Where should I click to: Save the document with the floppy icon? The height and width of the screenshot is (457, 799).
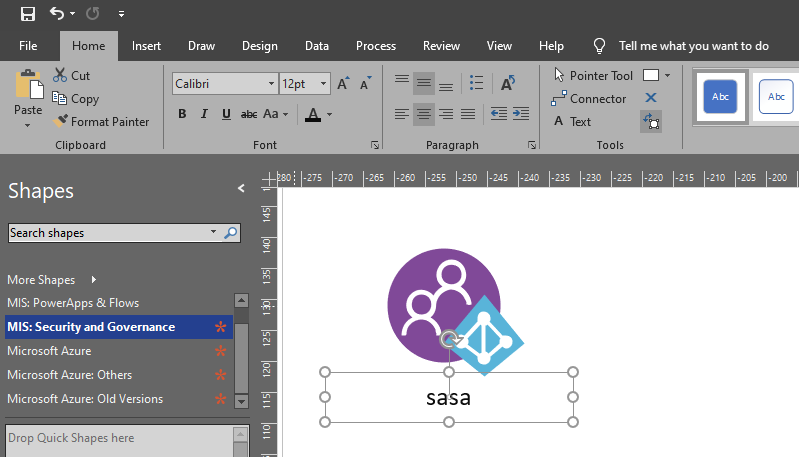point(28,14)
